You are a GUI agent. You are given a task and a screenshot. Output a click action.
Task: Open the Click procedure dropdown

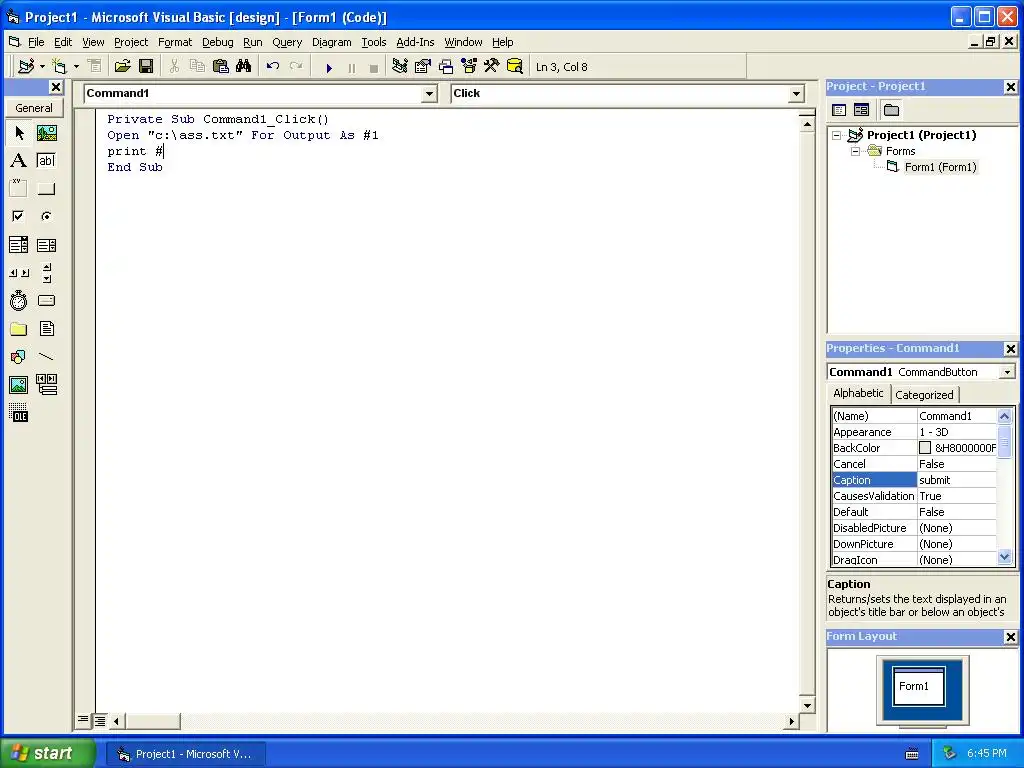[796, 94]
